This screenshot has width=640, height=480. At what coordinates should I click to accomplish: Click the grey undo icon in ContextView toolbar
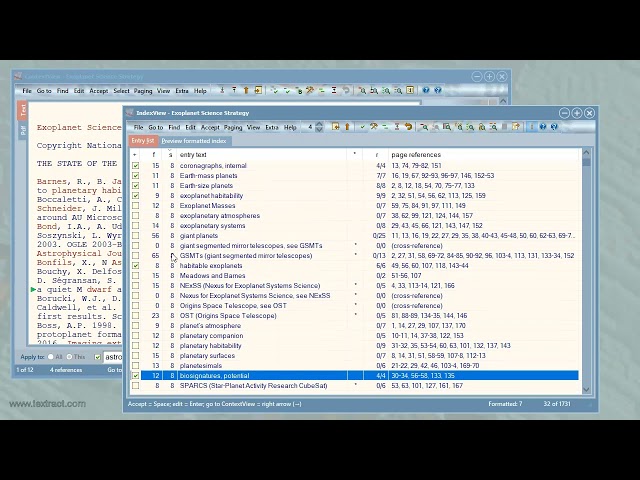tap(346, 90)
